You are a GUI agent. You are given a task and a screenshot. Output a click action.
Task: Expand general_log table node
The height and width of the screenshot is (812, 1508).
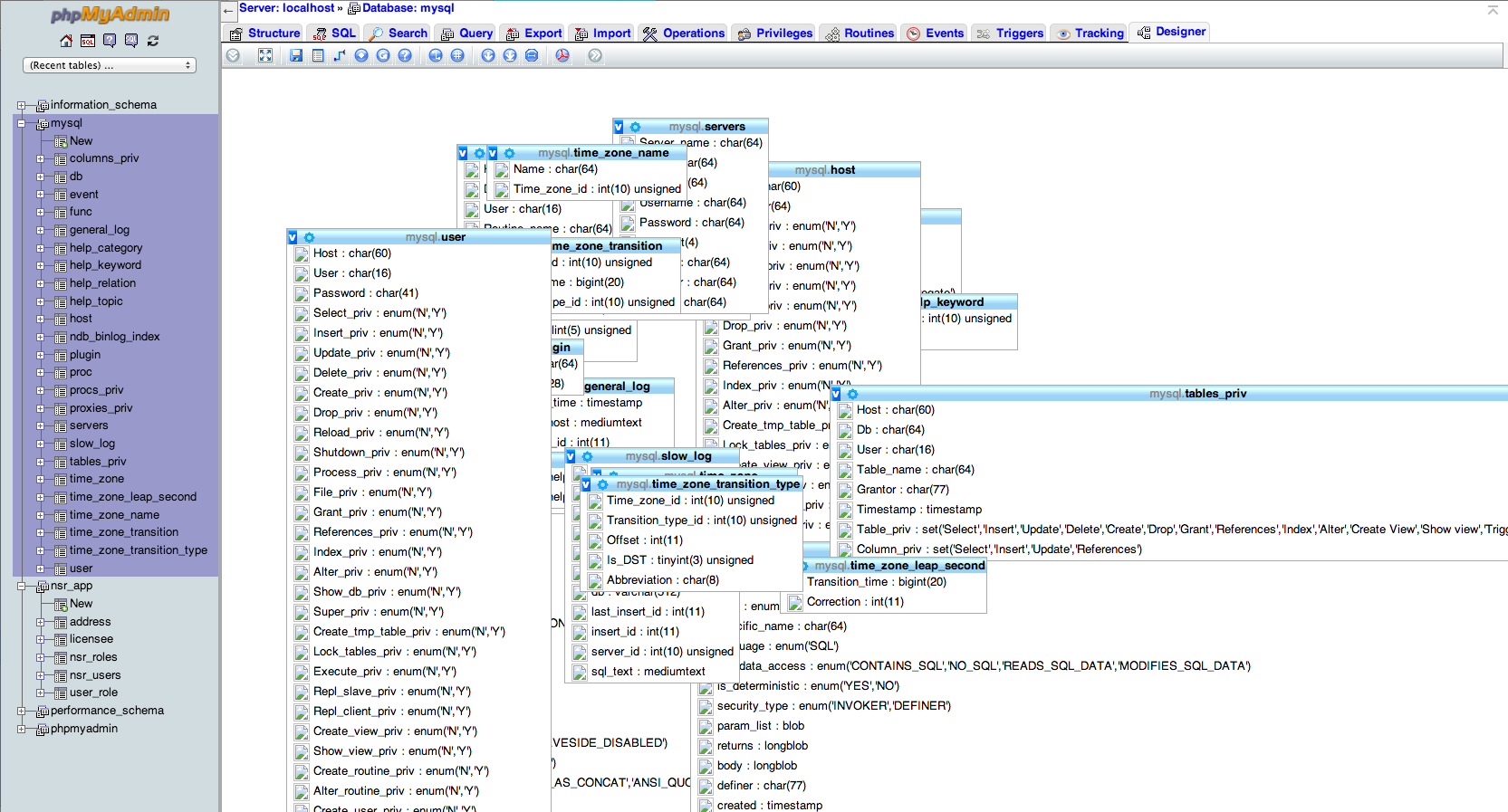[x=40, y=231]
